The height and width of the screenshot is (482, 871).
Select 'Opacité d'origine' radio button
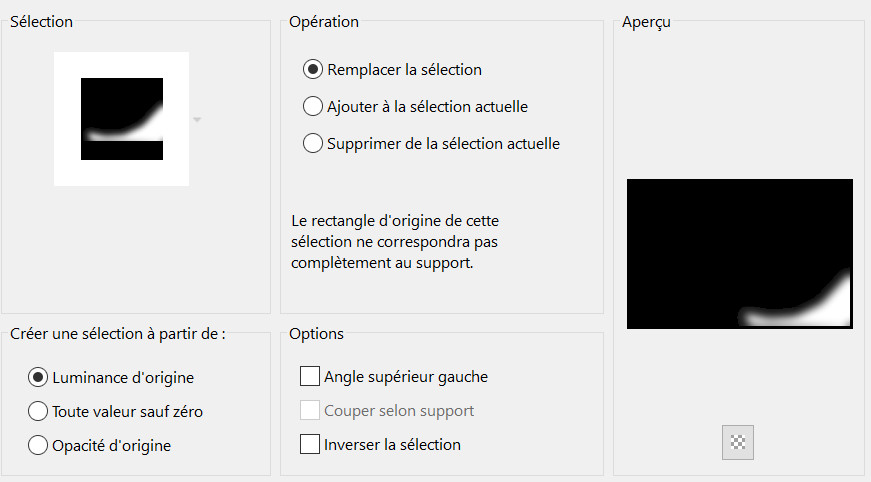coord(39,446)
